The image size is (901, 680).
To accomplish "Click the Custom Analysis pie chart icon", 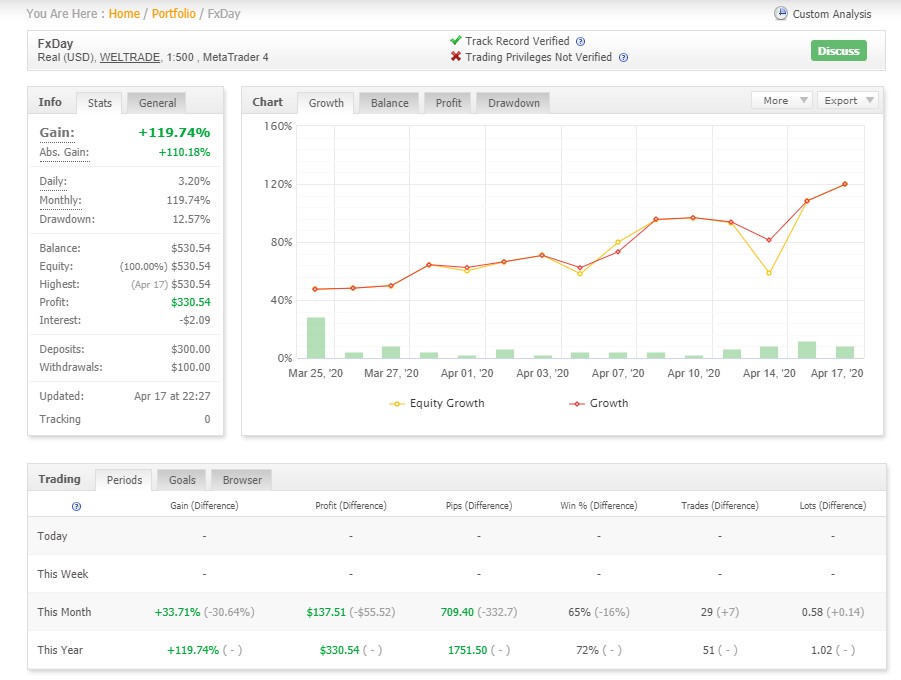I will (781, 14).
